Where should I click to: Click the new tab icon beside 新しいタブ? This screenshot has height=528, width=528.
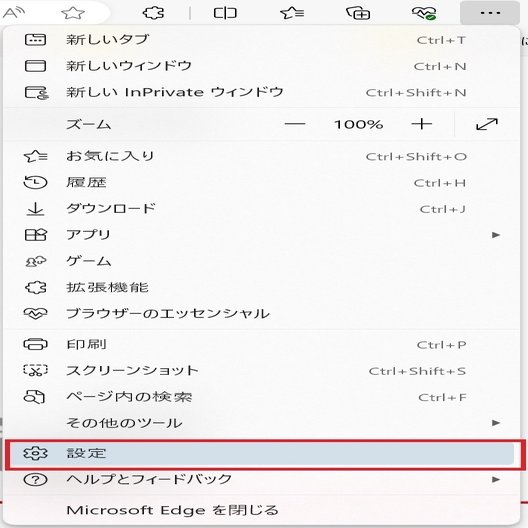(35, 40)
